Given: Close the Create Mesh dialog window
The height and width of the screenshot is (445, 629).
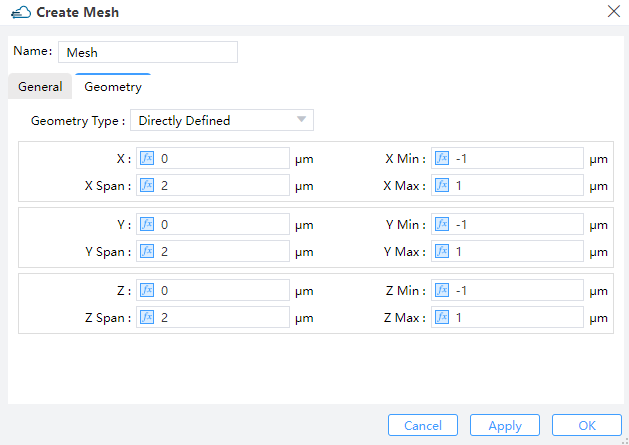Looking at the screenshot, I should [x=614, y=11].
